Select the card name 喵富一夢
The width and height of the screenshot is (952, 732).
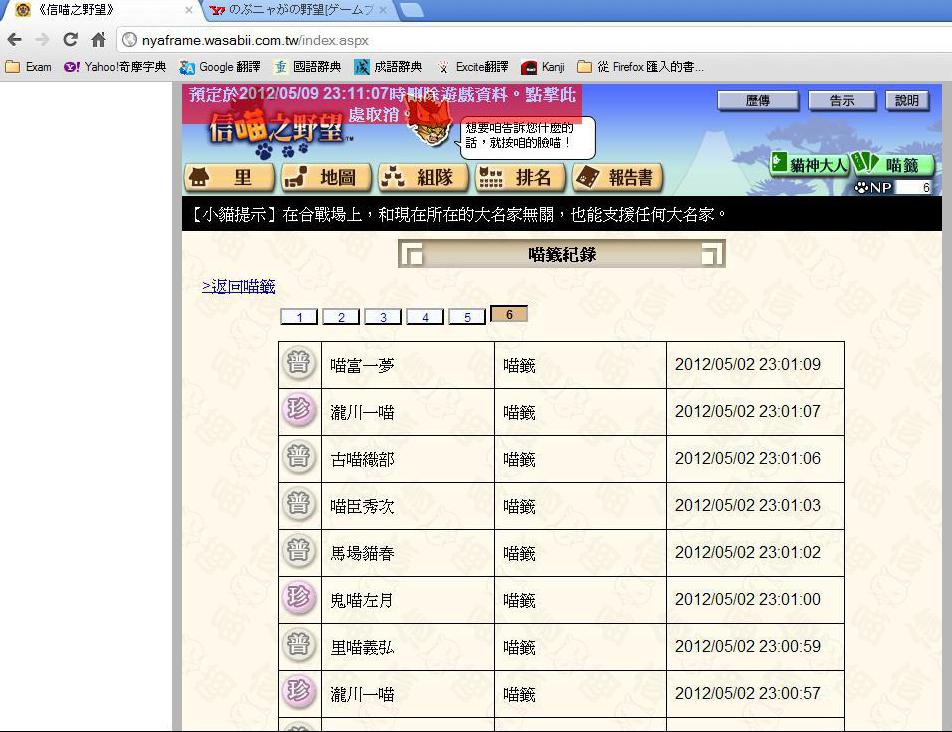coord(362,365)
